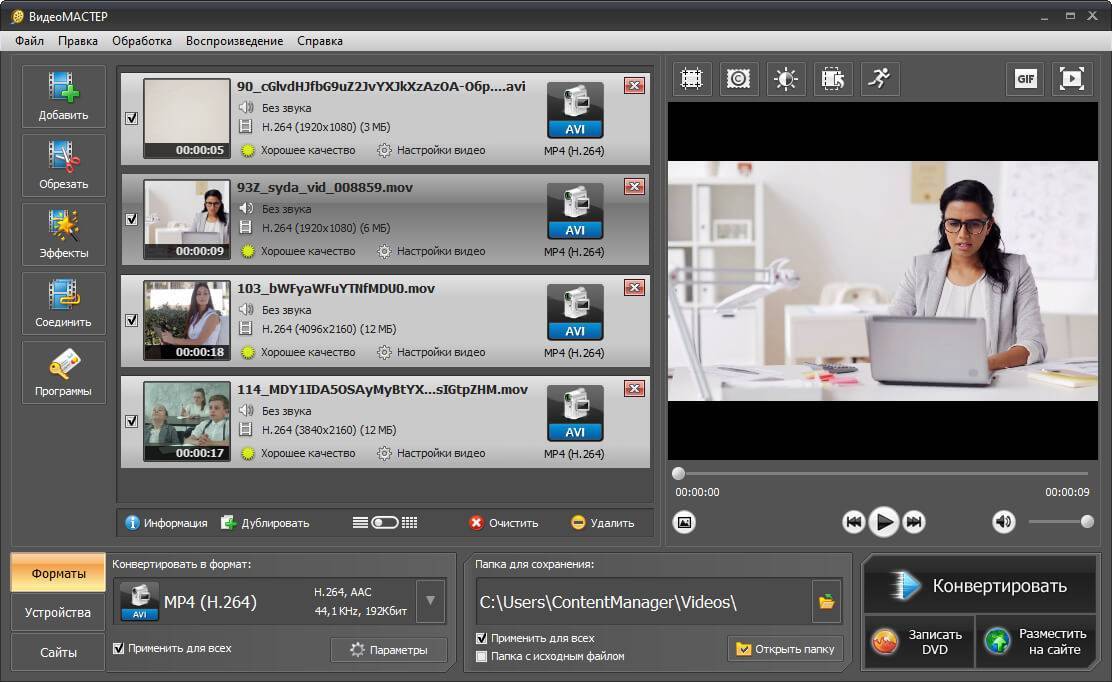Image resolution: width=1112 pixels, height=682 pixels.
Task: Open the Обработка menu
Action: point(142,41)
